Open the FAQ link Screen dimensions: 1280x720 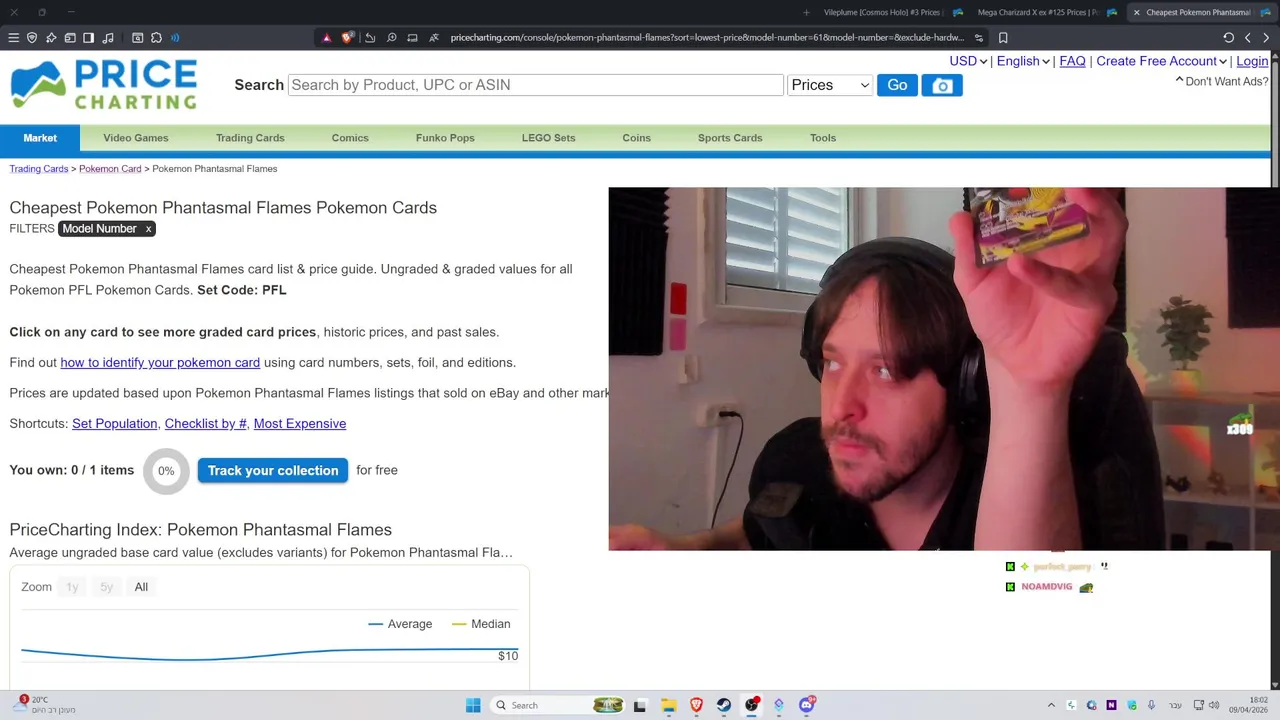click(1072, 61)
